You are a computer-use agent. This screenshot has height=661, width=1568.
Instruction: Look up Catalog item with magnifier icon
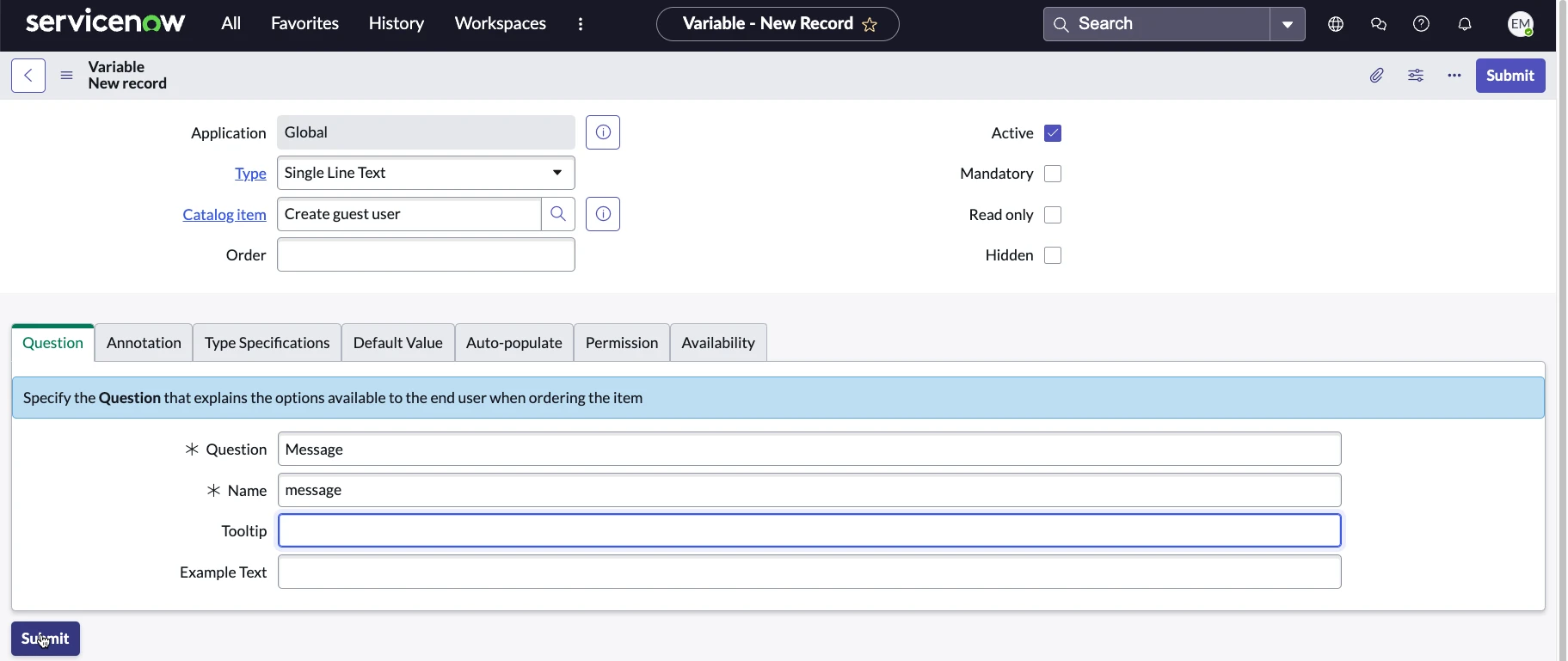tap(558, 214)
